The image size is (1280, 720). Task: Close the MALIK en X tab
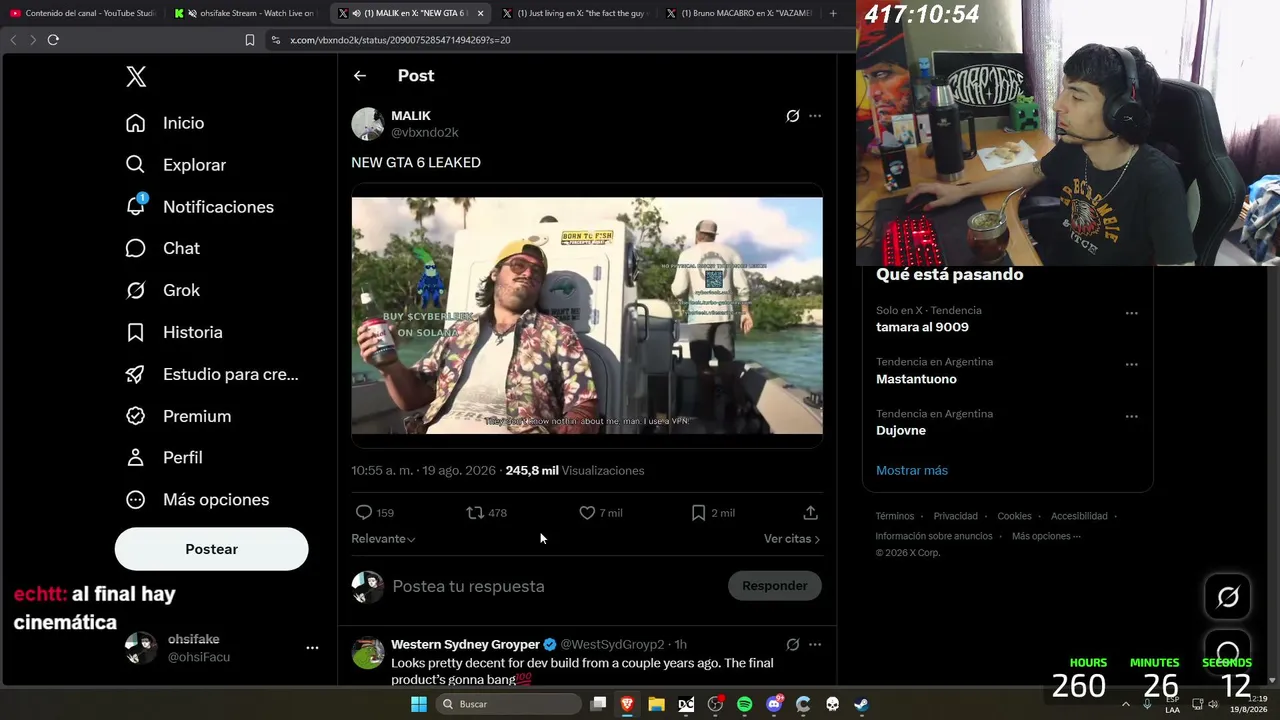(x=481, y=13)
